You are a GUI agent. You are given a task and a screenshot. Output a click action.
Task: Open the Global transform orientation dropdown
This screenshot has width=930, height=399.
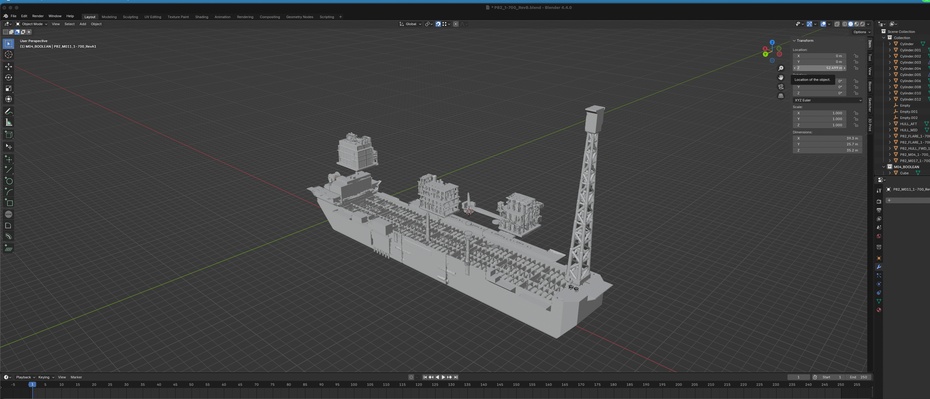pos(410,24)
